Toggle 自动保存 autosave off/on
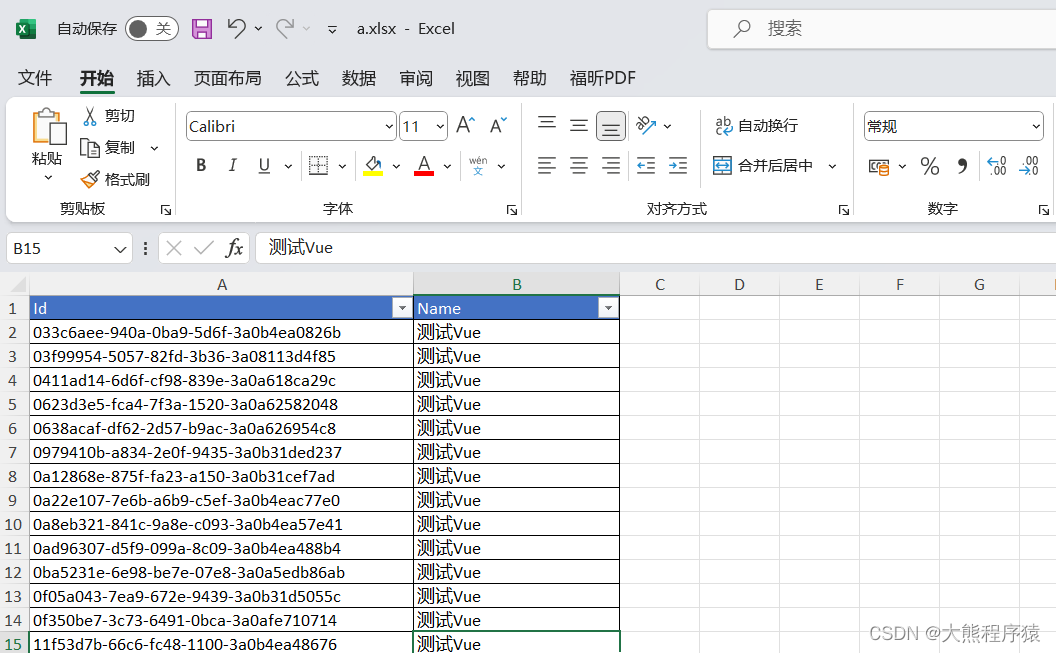Image resolution: width=1056 pixels, height=653 pixels. (151, 28)
